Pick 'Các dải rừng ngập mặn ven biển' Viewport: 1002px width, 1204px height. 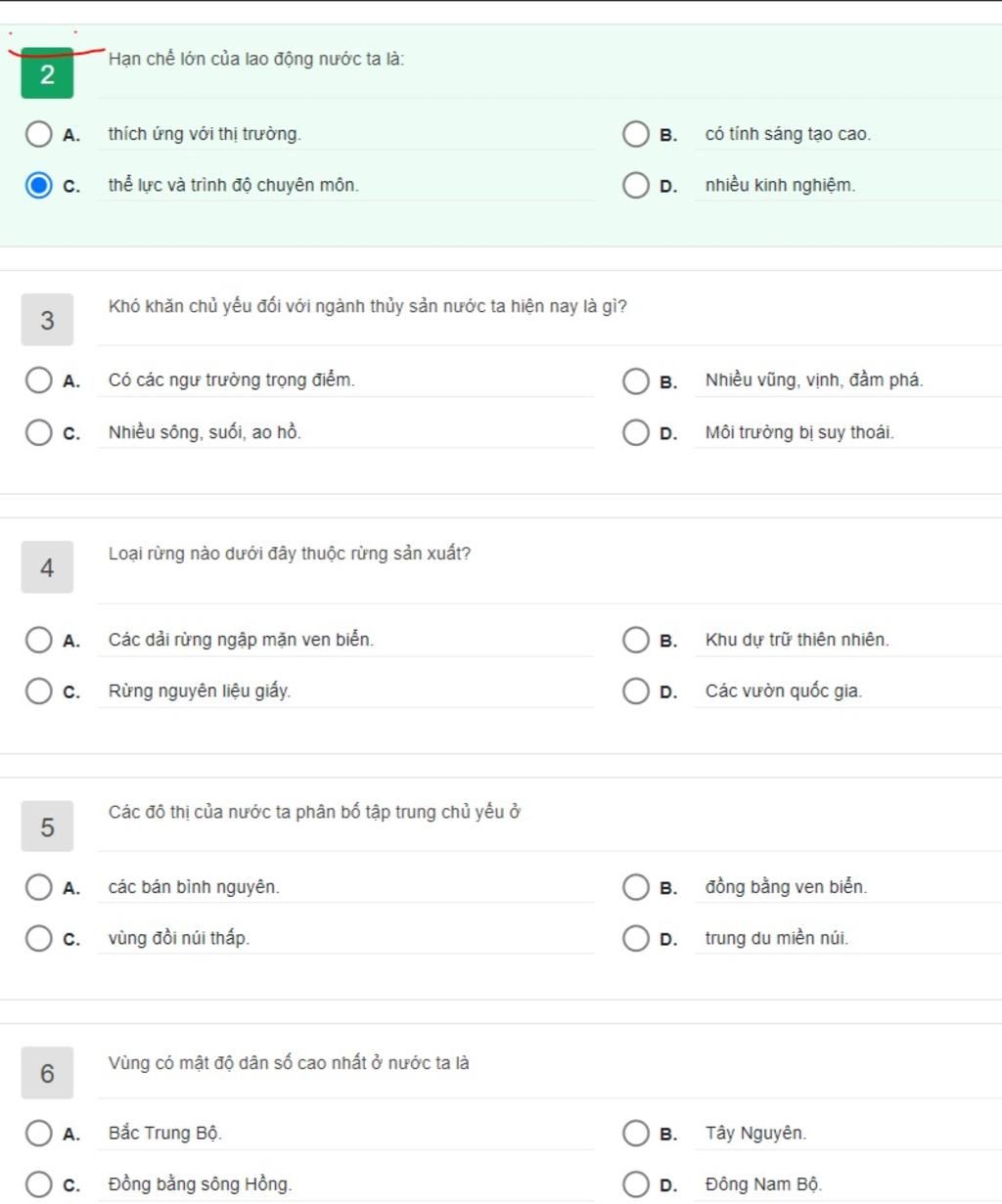38,640
